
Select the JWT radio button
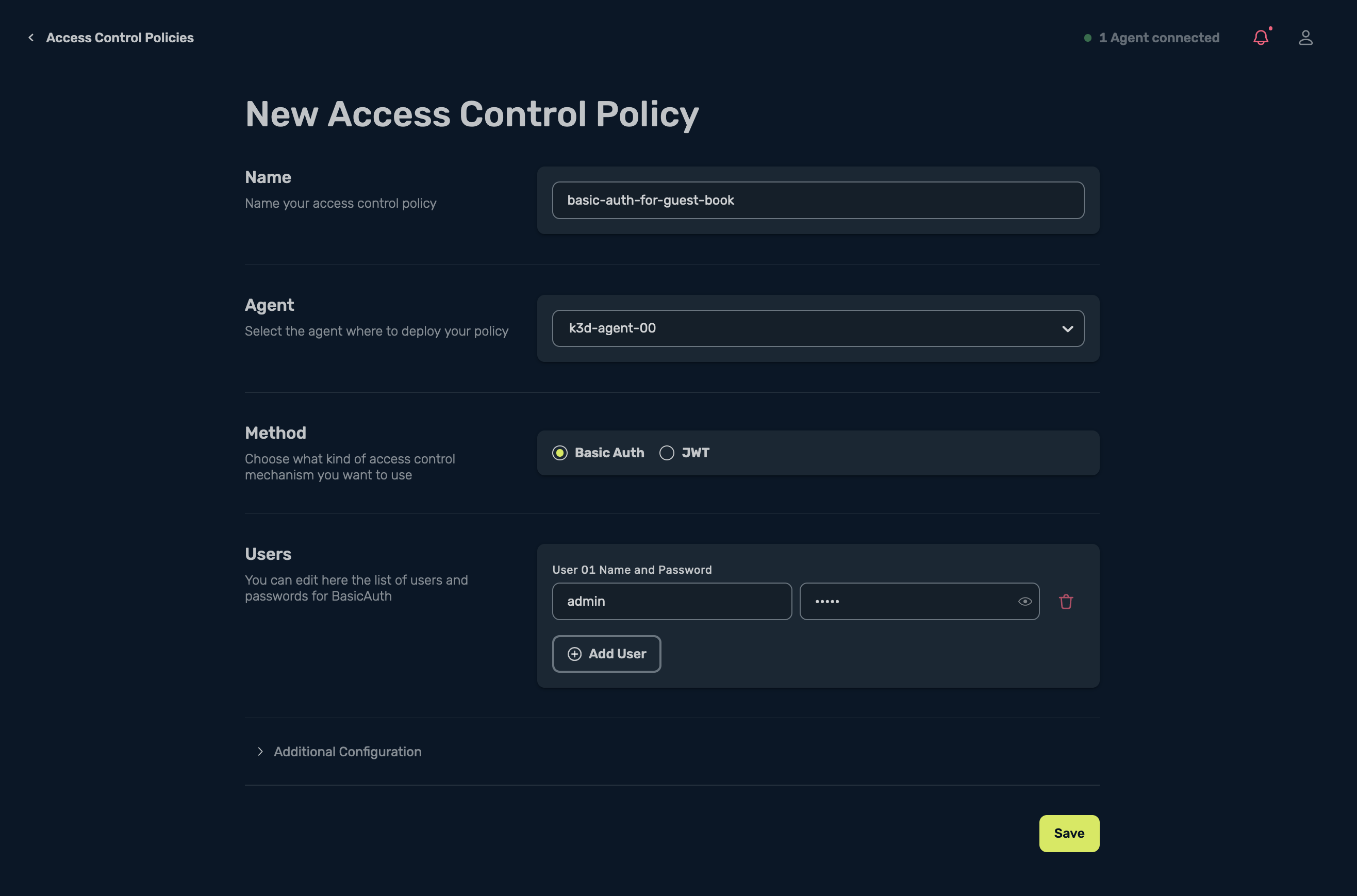[667, 453]
